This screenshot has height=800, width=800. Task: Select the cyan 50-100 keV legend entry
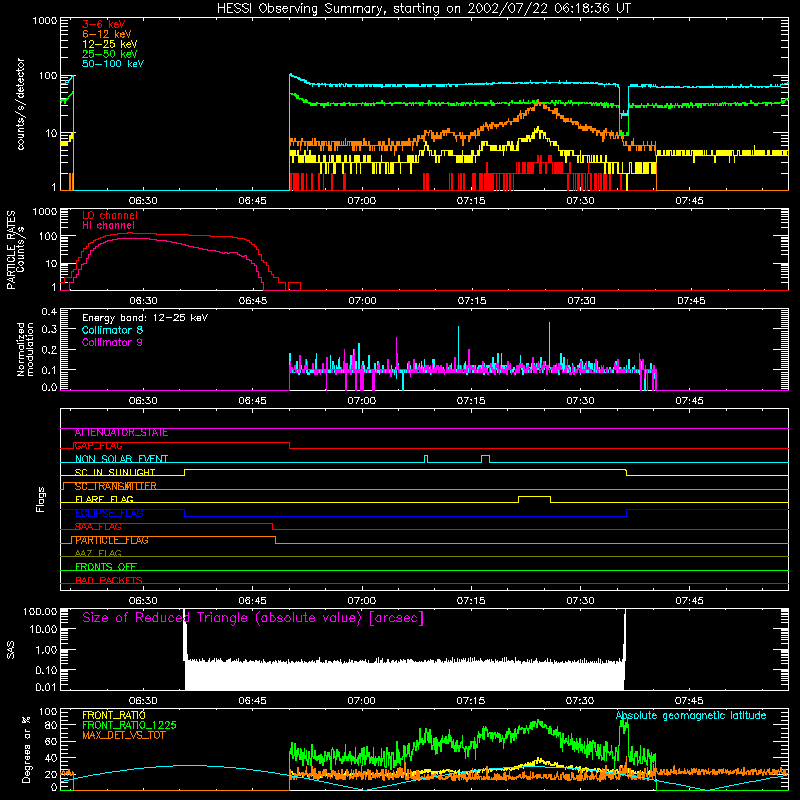point(113,64)
